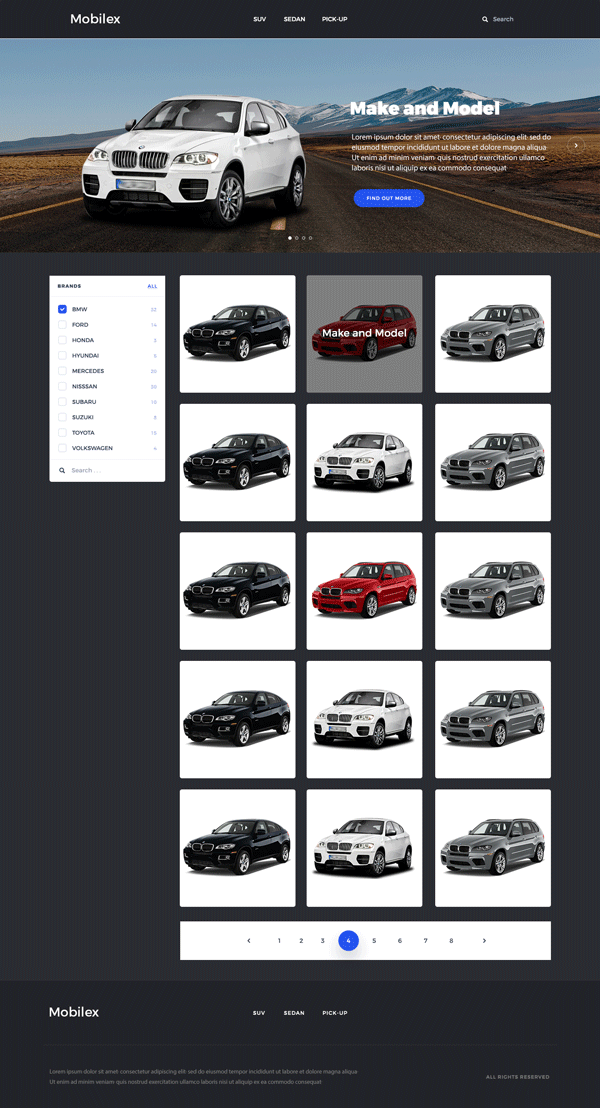Select third hero slider dot
This screenshot has width=600, height=1108.
(x=304, y=238)
